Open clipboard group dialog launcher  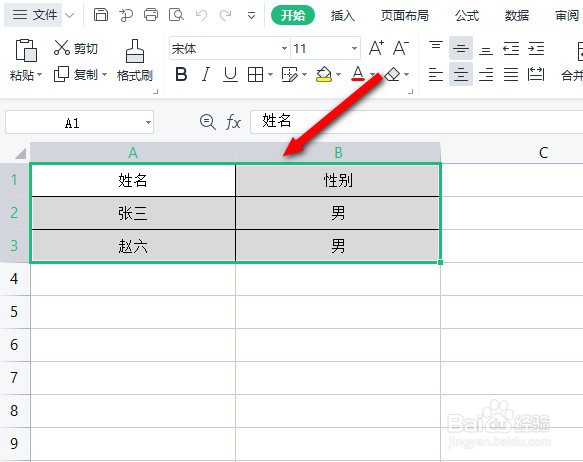click(156, 91)
